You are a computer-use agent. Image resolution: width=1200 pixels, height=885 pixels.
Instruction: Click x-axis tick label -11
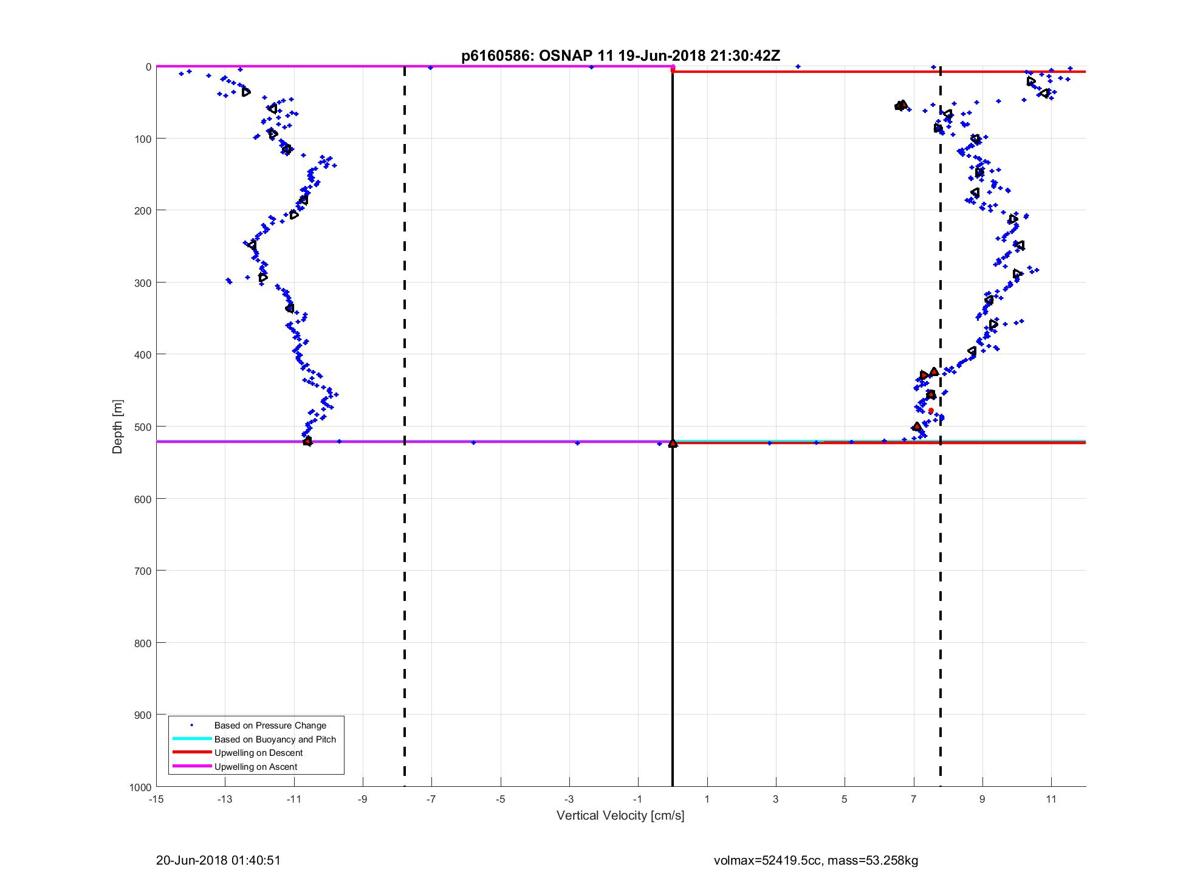[x=294, y=800]
